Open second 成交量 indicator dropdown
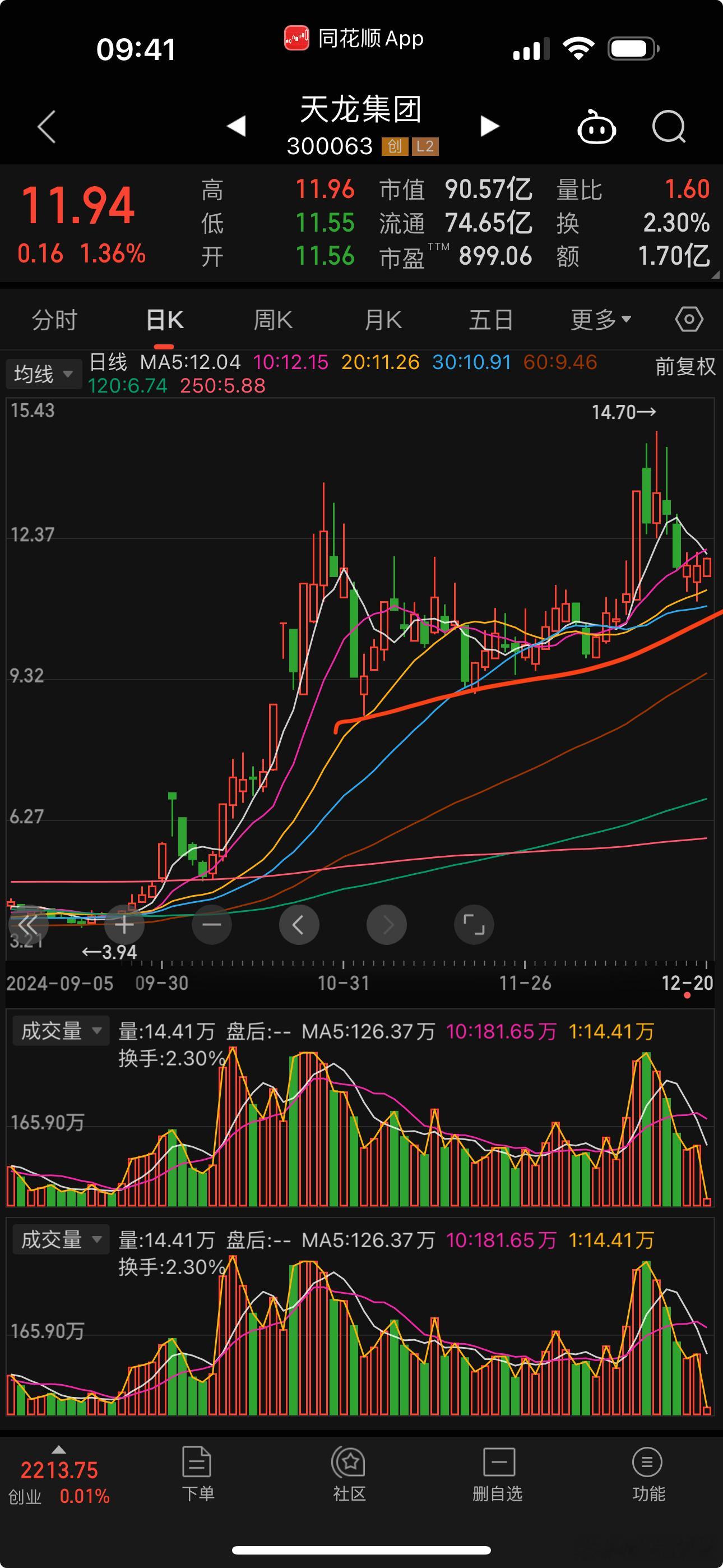Image resolution: width=723 pixels, height=1568 pixels. [x=61, y=1239]
